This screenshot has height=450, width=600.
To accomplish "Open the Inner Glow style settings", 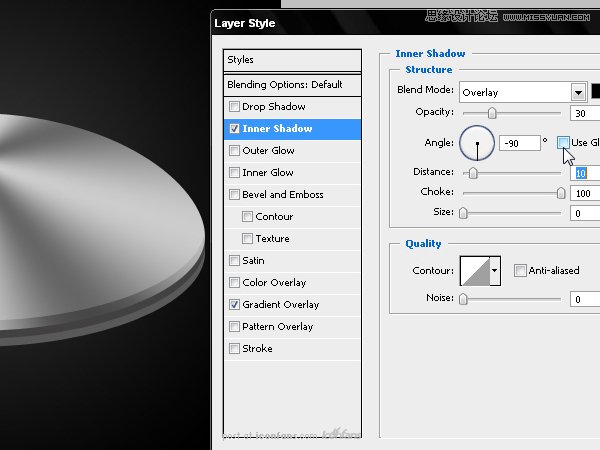I will (292, 173).
